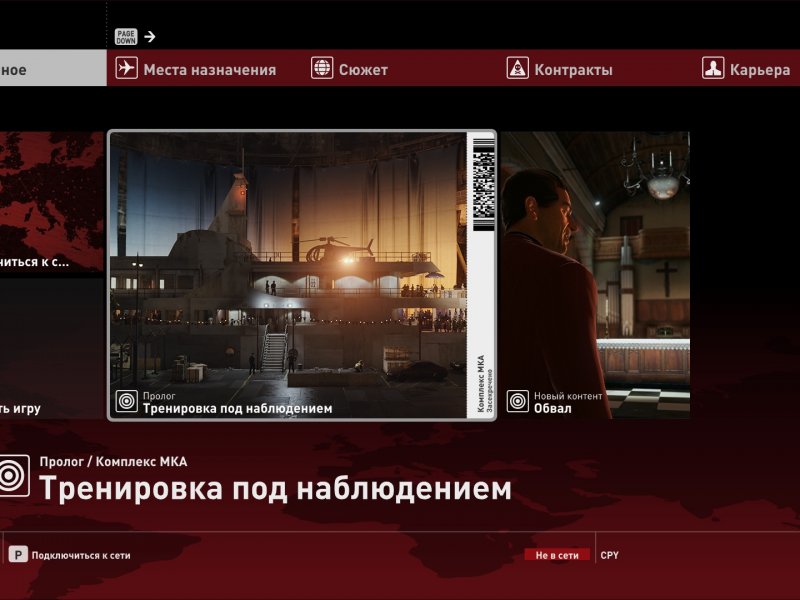Click the barcode strip on the ticket
The height and width of the screenshot is (600, 800).
[x=483, y=185]
